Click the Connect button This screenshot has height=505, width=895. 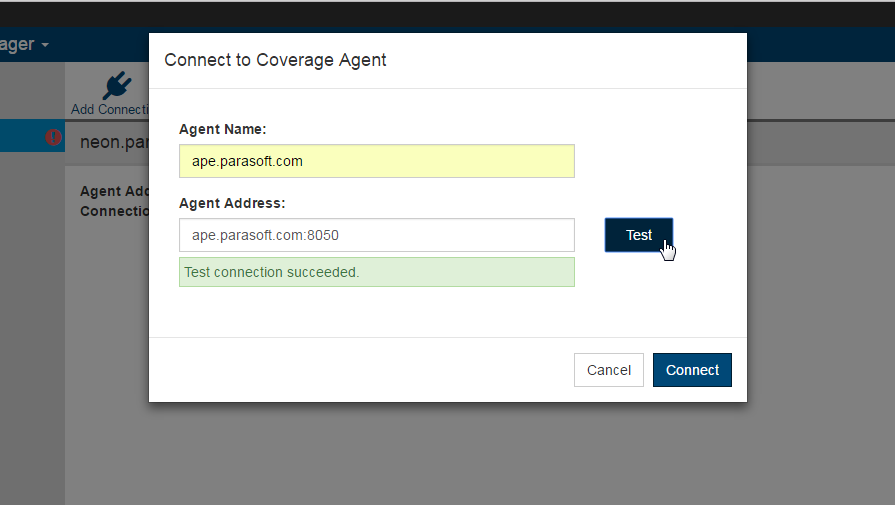tap(692, 370)
